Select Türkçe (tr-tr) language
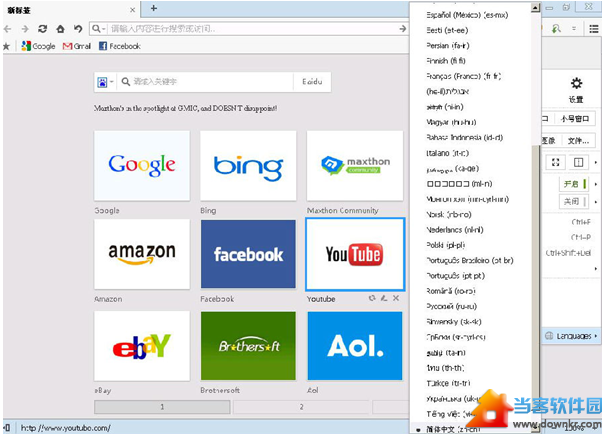Viewport: 602px width, 434px height. tap(448, 384)
